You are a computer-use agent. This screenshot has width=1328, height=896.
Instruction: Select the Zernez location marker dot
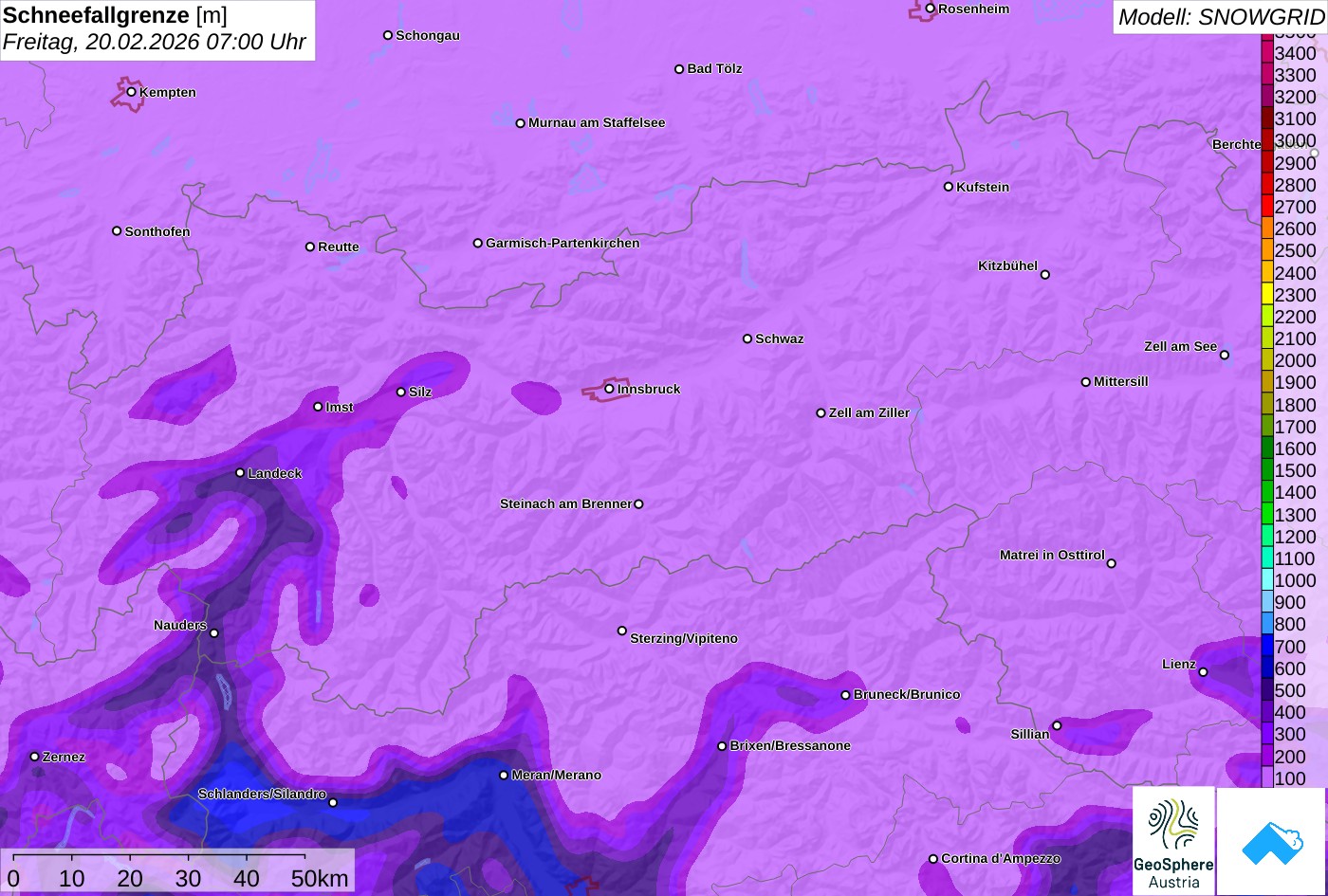35,757
